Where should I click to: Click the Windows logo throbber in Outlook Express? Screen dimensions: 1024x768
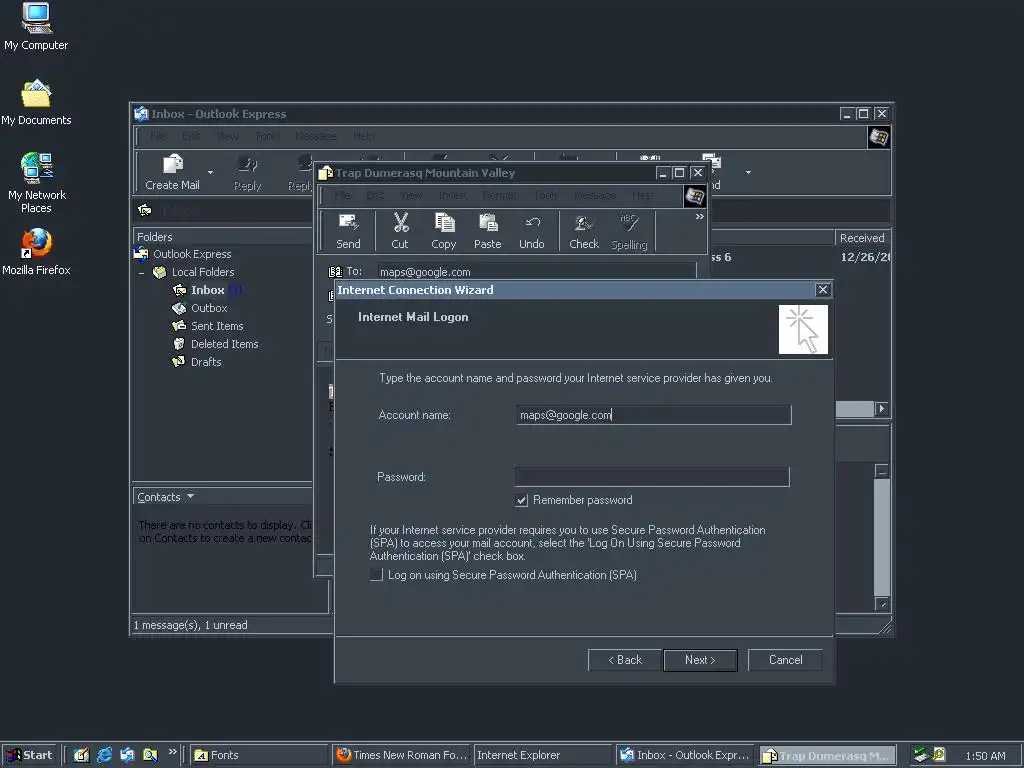point(878,137)
